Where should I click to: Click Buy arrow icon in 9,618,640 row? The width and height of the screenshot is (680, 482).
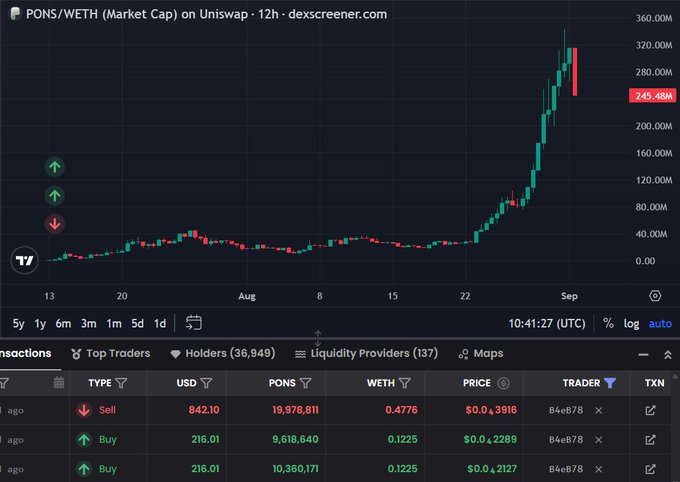click(x=84, y=439)
